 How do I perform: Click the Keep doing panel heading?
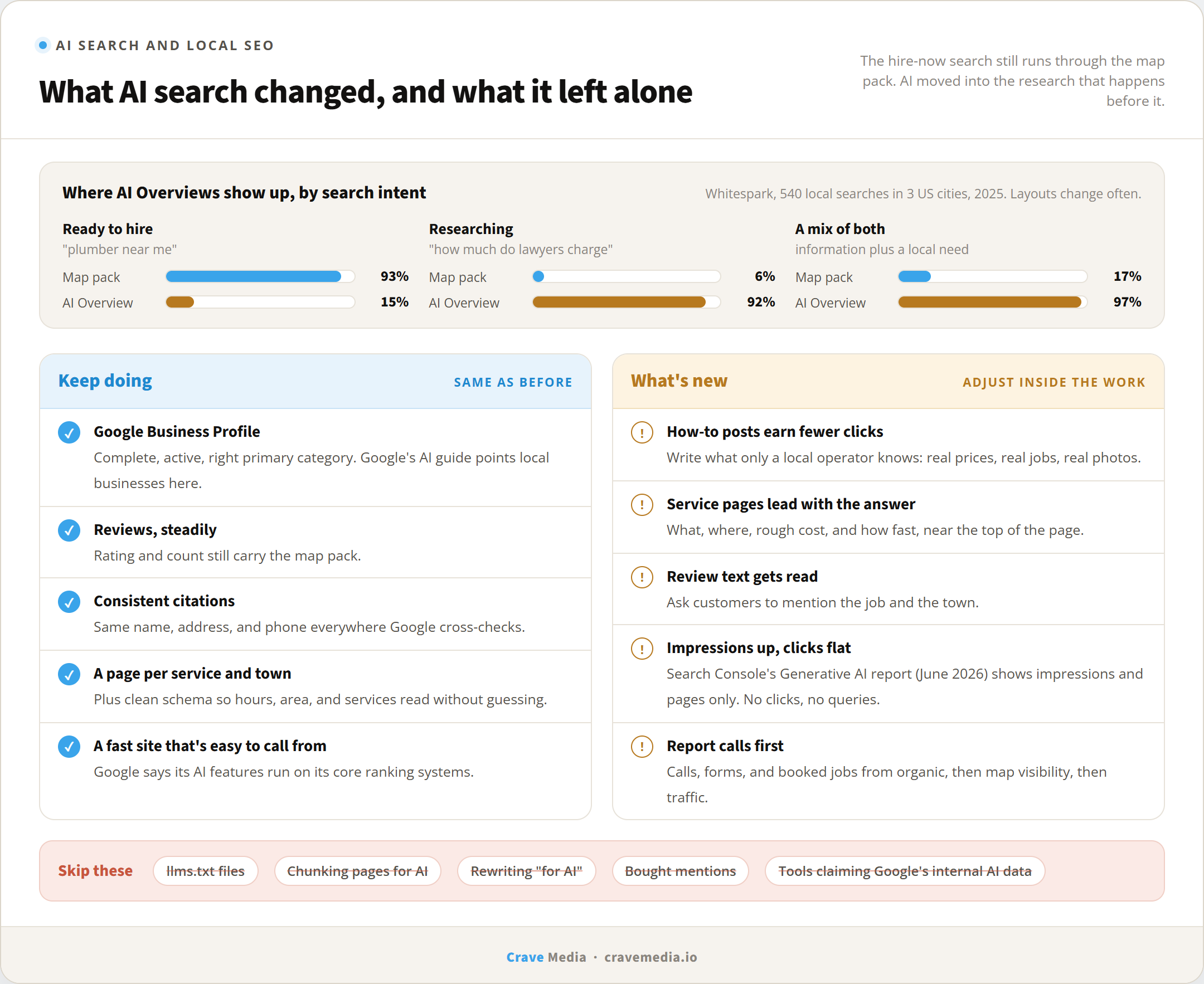pos(105,381)
